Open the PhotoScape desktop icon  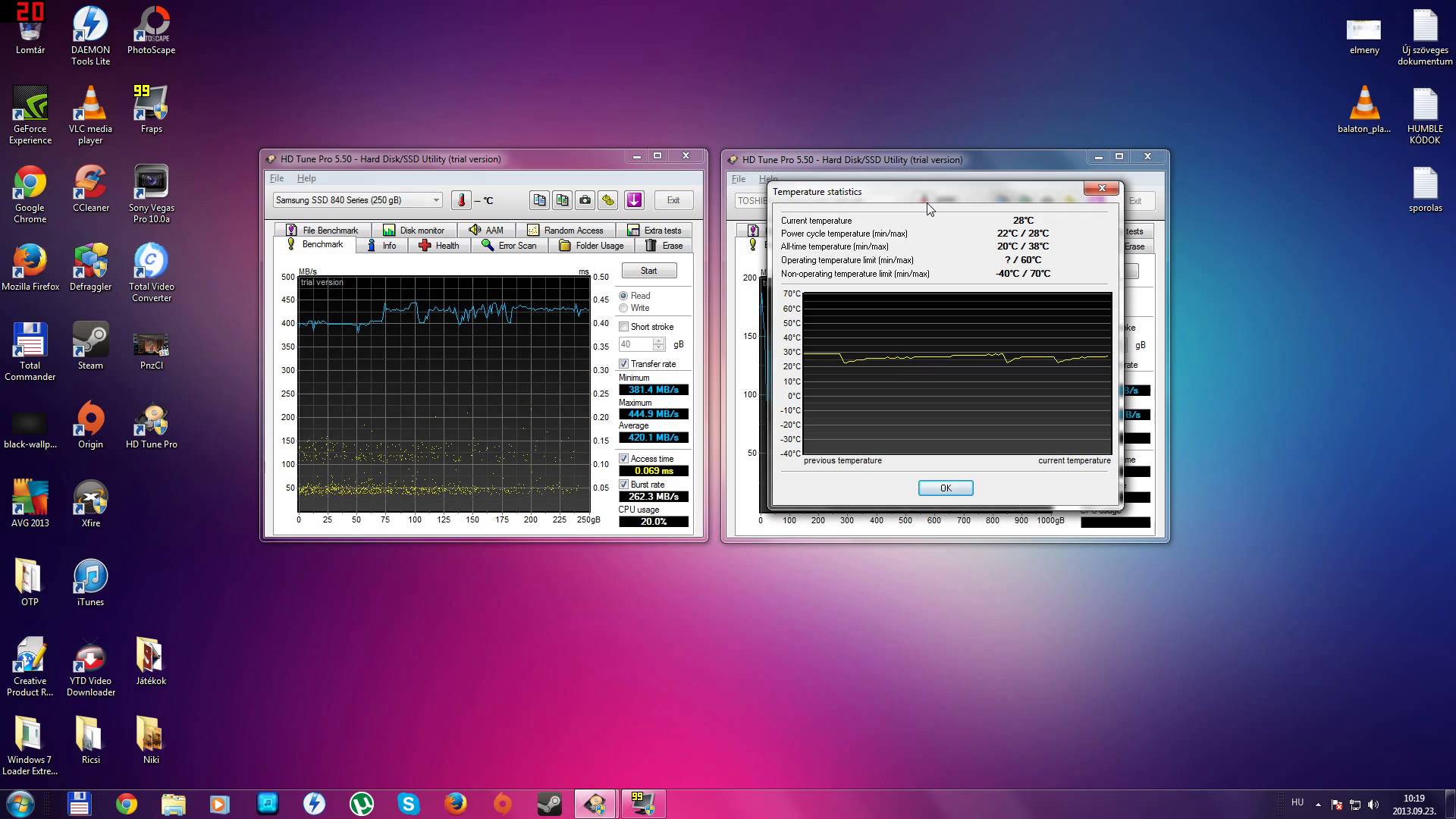[x=151, y=30]
